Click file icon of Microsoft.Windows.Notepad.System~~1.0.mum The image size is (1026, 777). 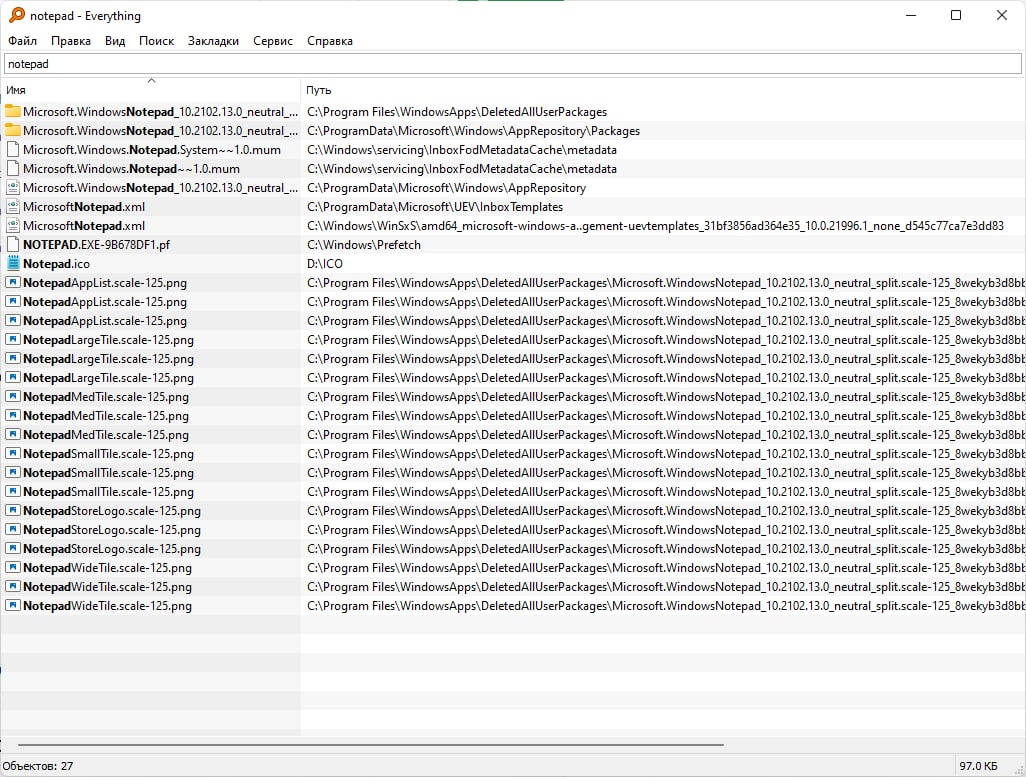(x=12, y=149)
